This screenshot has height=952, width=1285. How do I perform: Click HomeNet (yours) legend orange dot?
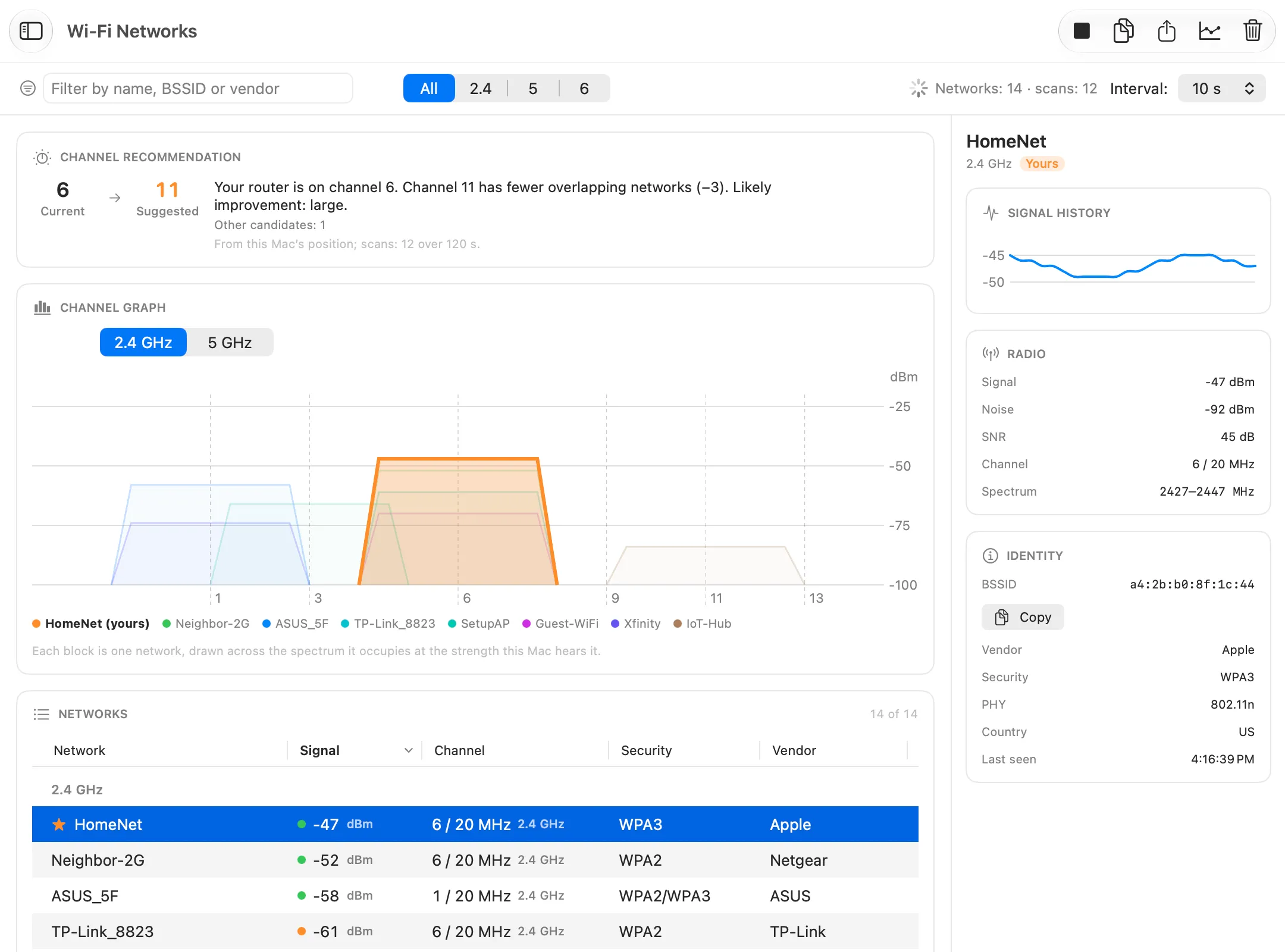[36, 624]
